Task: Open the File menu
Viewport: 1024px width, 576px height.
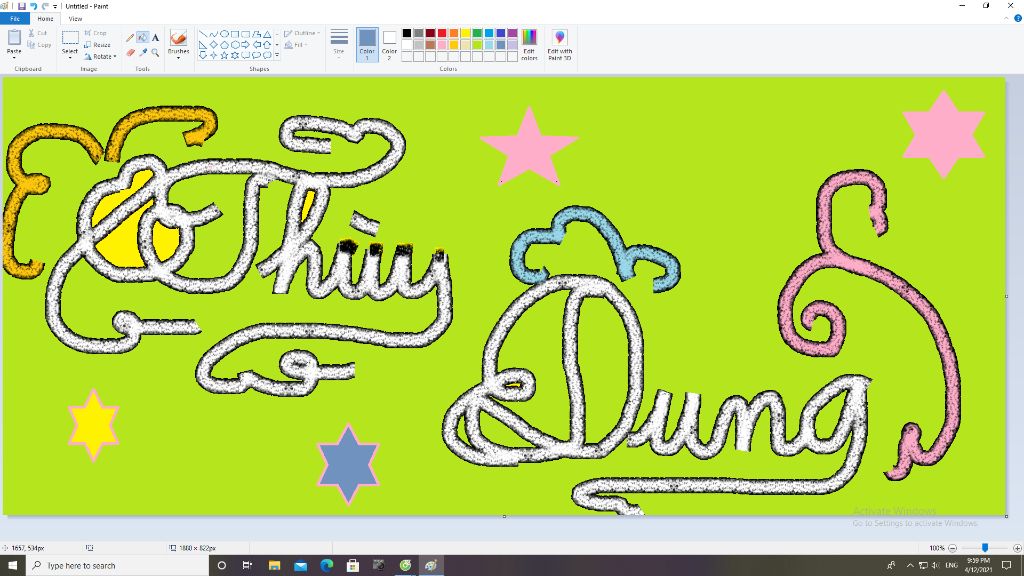Action: 14,19
